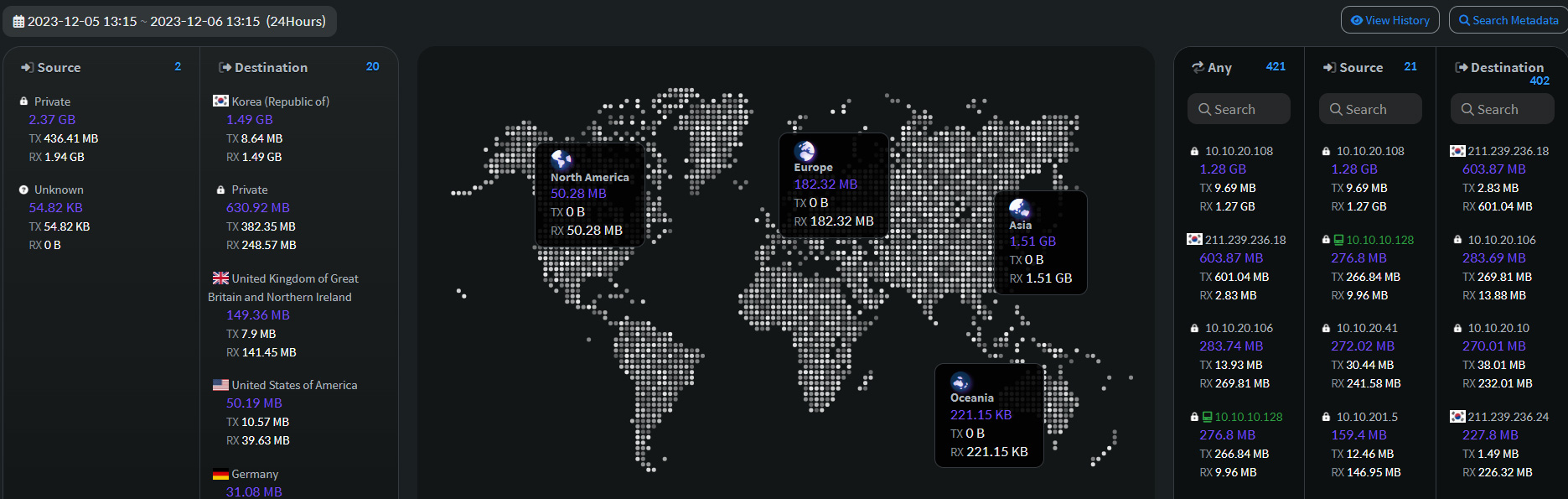Open the calendar date range picker icon
This screenshot has height=499, width=1568.
[x=18, y=22]
